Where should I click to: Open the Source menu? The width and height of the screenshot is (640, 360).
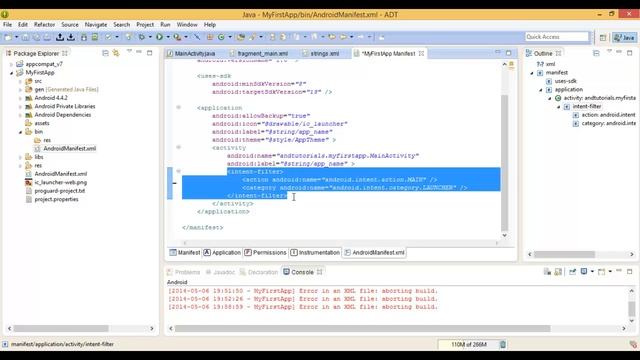70,24
